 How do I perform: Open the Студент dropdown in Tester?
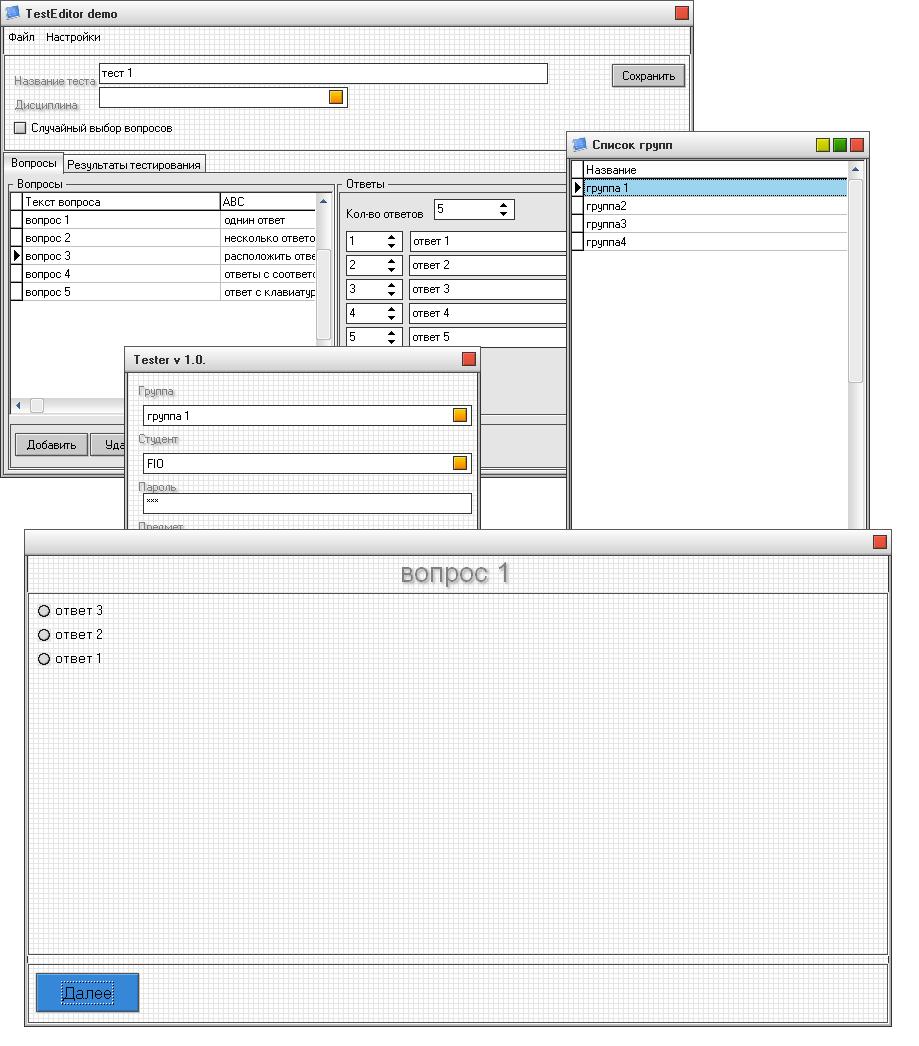pyautogui.click(x=460, y=464)
